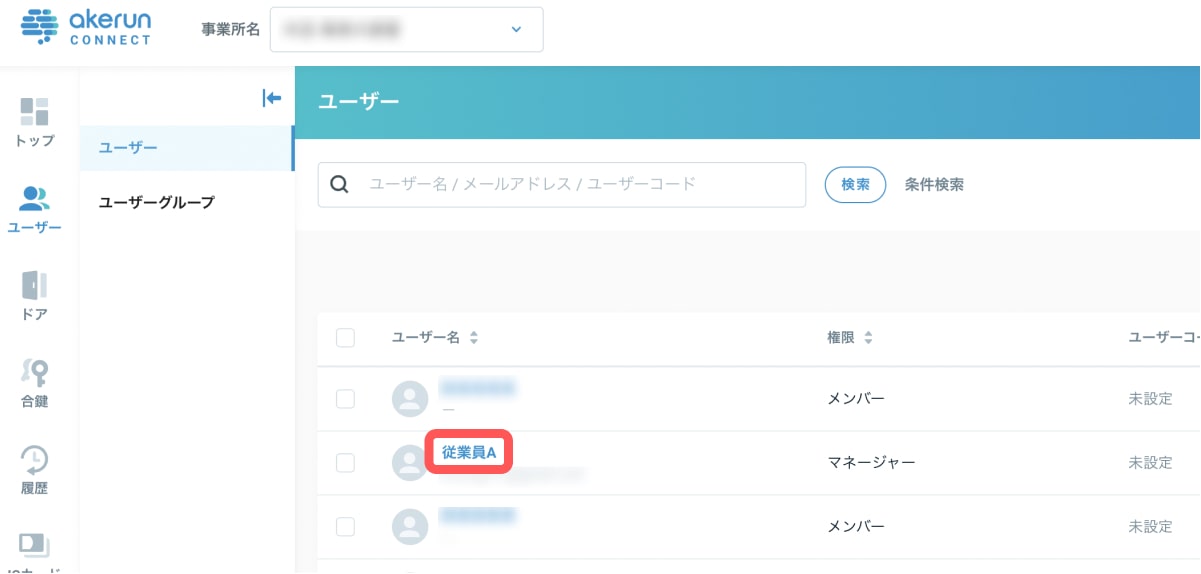The image size is (1201, 574).
Task: Click the avatar beside 従業員A
Action: coord(409,462)
